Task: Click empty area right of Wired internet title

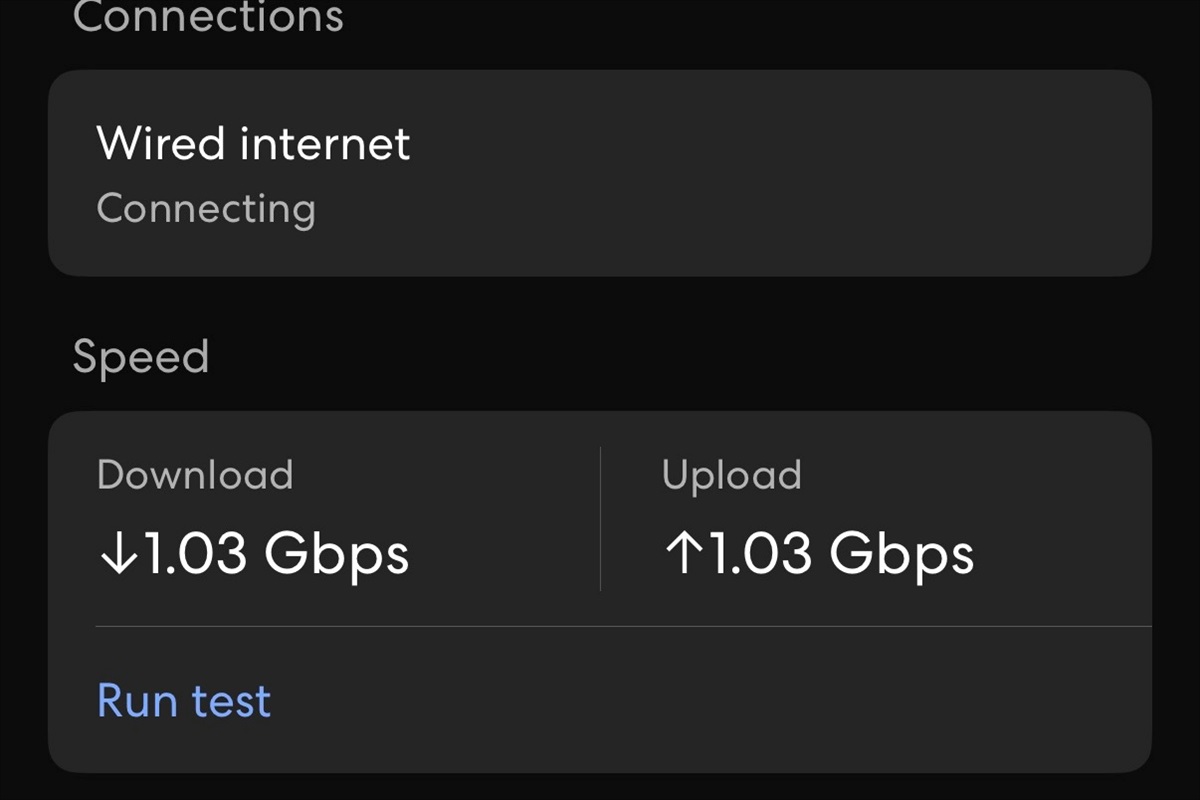Action: tap(780, 144)
